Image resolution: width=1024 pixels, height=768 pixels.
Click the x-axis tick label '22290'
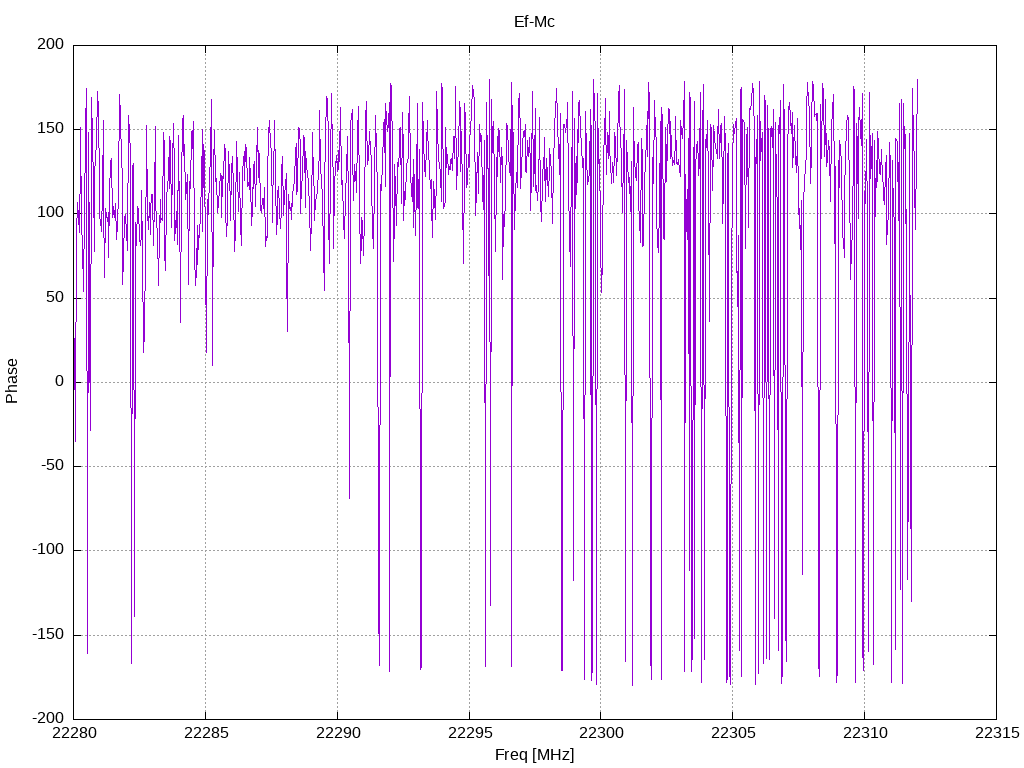[x=338, y=733]
